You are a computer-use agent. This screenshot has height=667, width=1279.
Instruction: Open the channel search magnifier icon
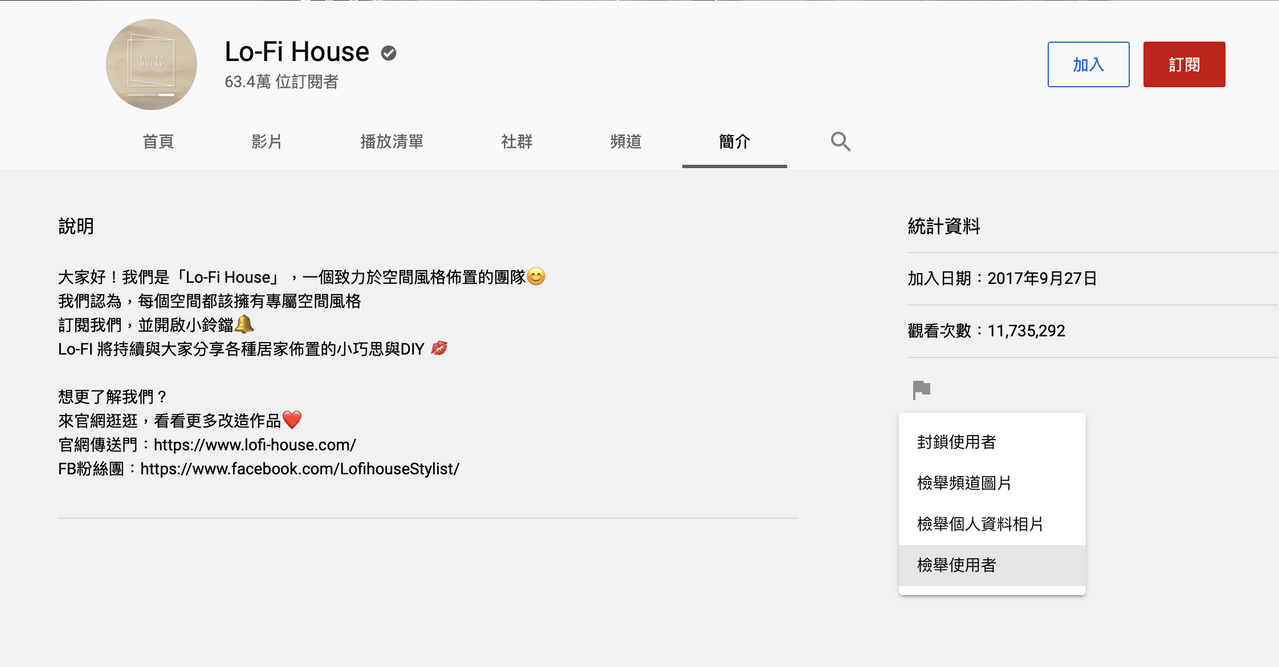(840, 142)
